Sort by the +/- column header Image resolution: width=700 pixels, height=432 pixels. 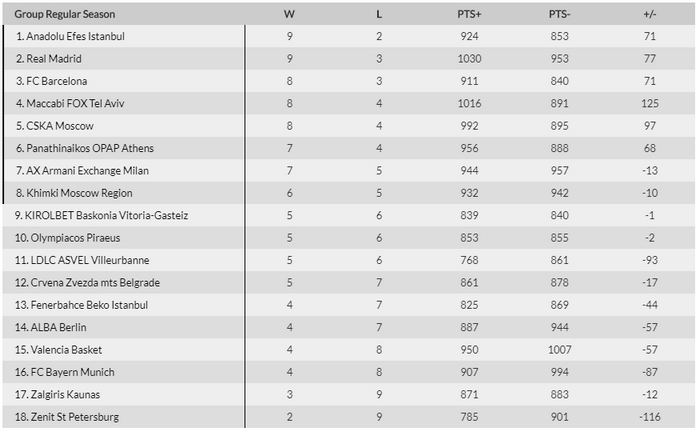click(650, 14)
